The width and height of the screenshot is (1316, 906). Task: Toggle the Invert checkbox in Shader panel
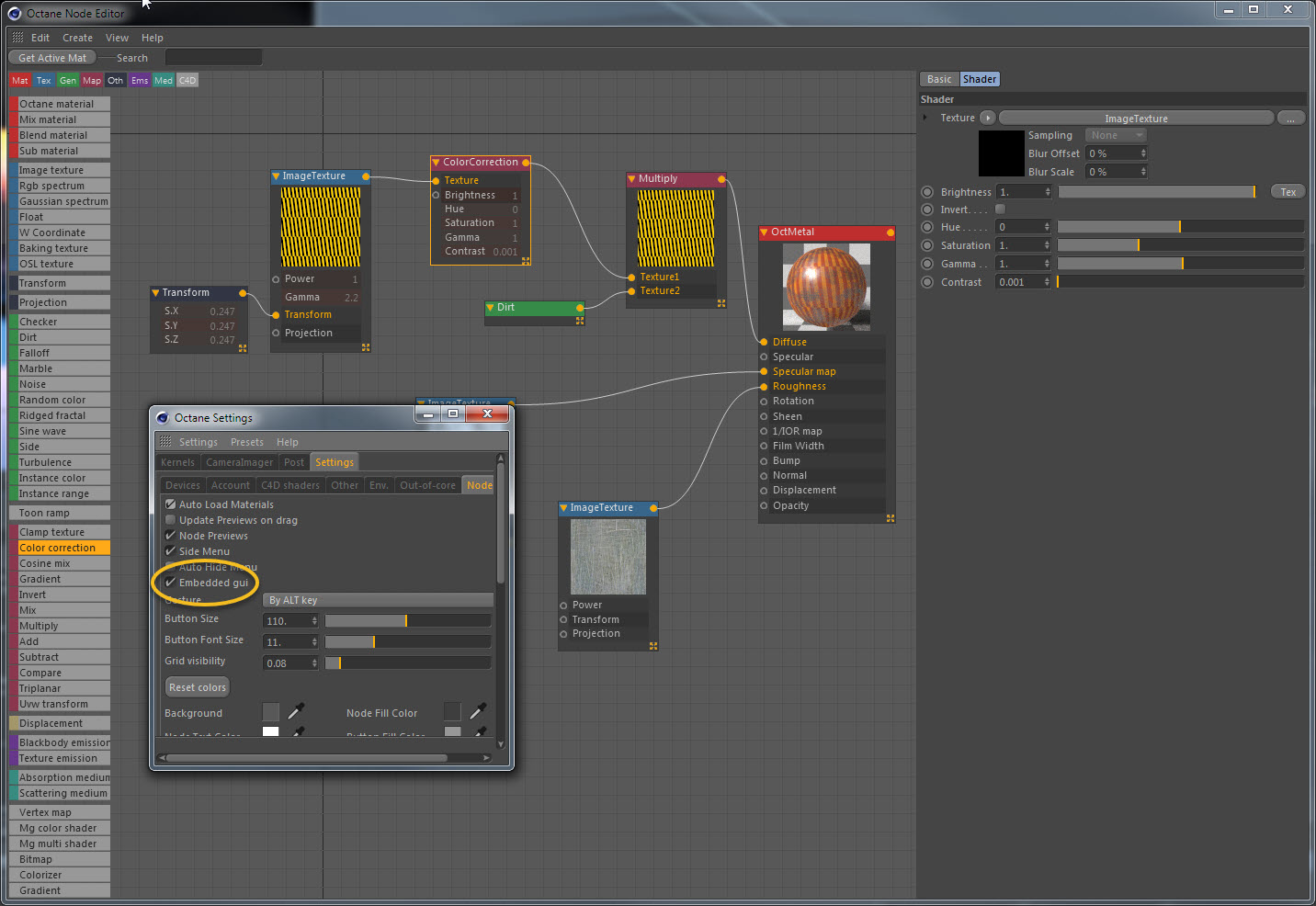pyautogui.click(x=1001, y=210)
